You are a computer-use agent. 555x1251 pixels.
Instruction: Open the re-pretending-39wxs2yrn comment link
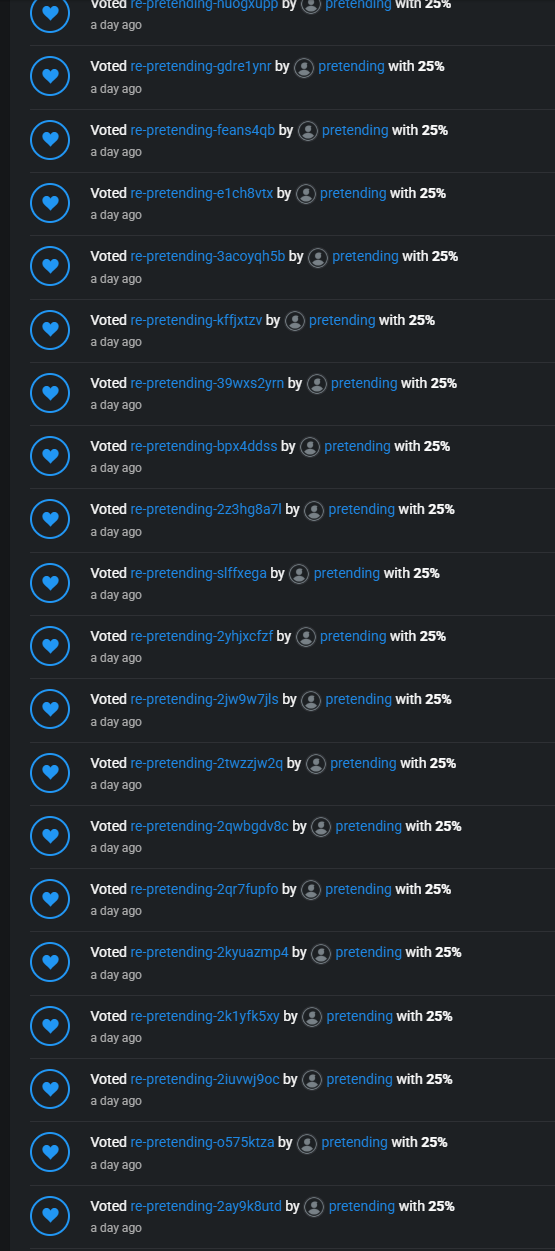tap(207, 383)
